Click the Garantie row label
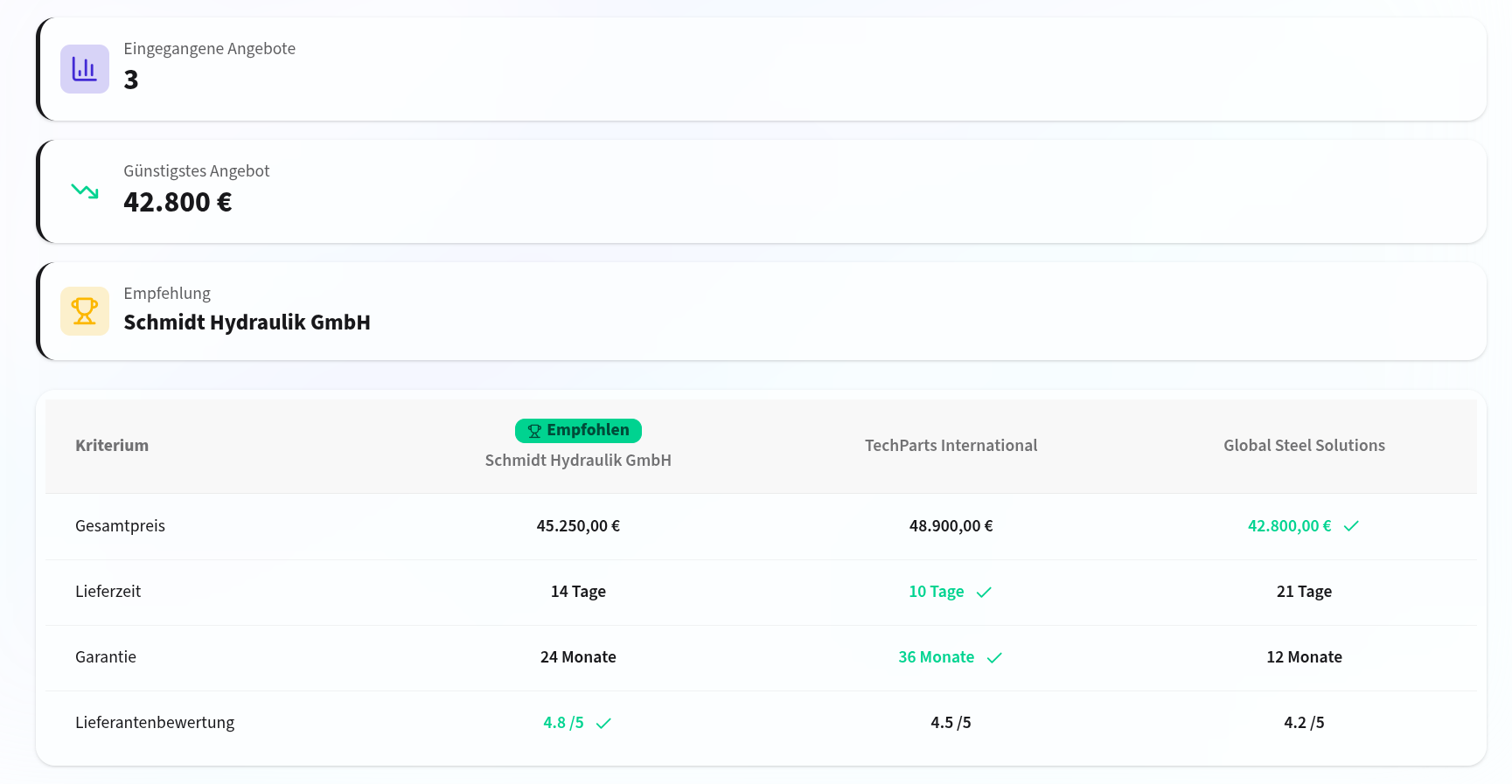Viewport: 1512px width, 784px height. pos(106,657)
